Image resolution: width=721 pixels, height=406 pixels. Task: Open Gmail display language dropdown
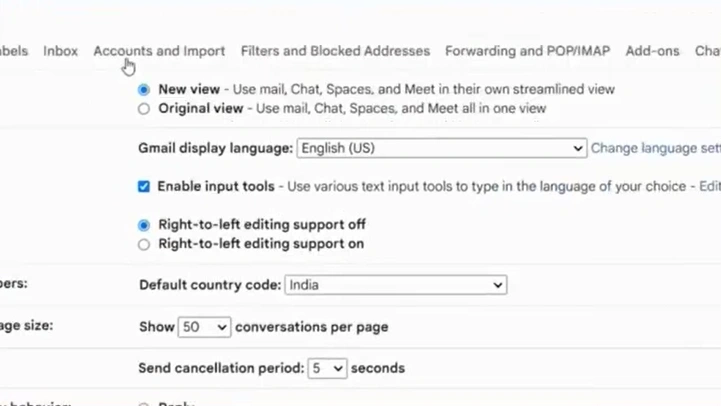click(x=442, y=148)
